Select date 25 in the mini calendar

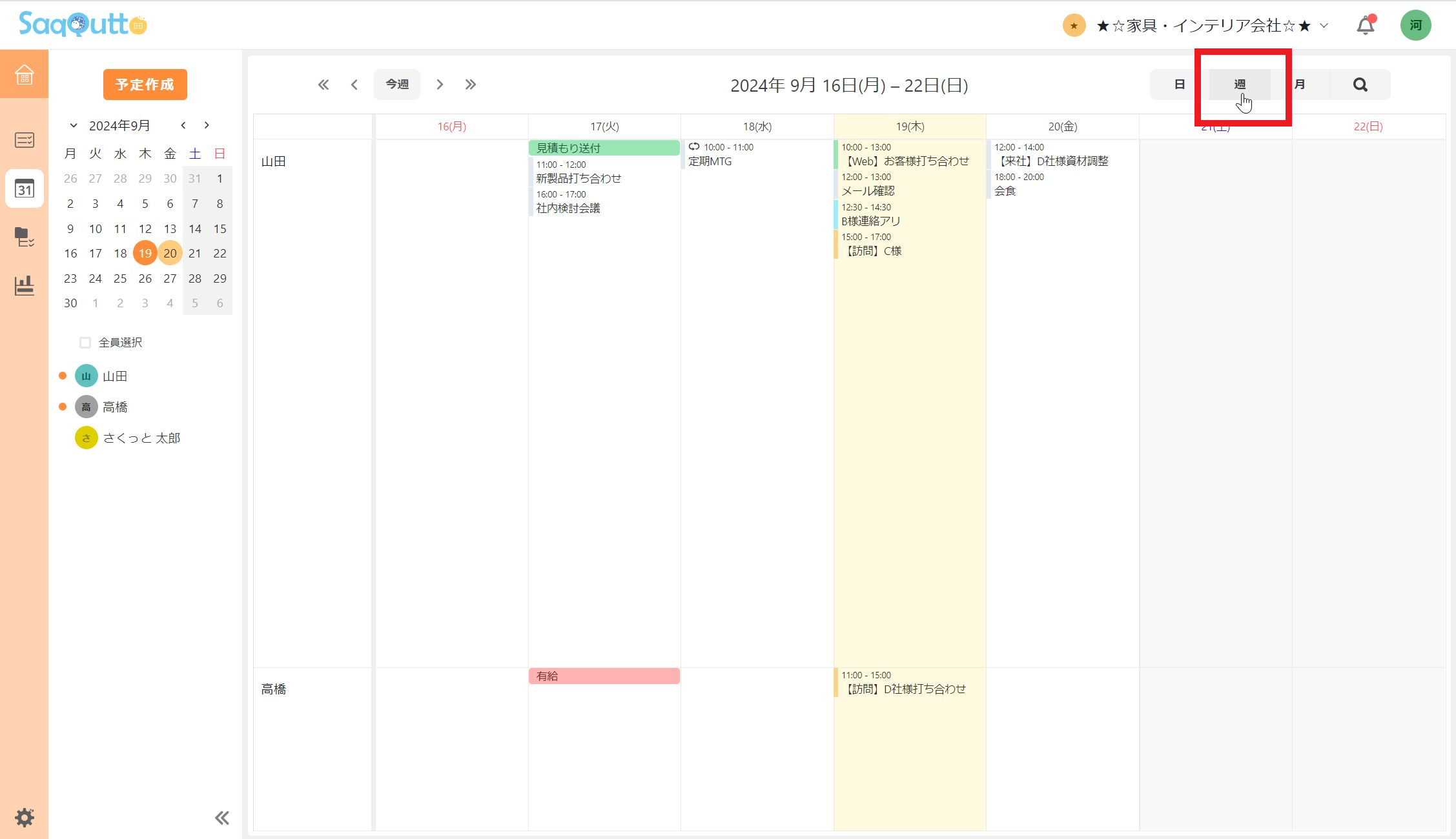(120, 279)
